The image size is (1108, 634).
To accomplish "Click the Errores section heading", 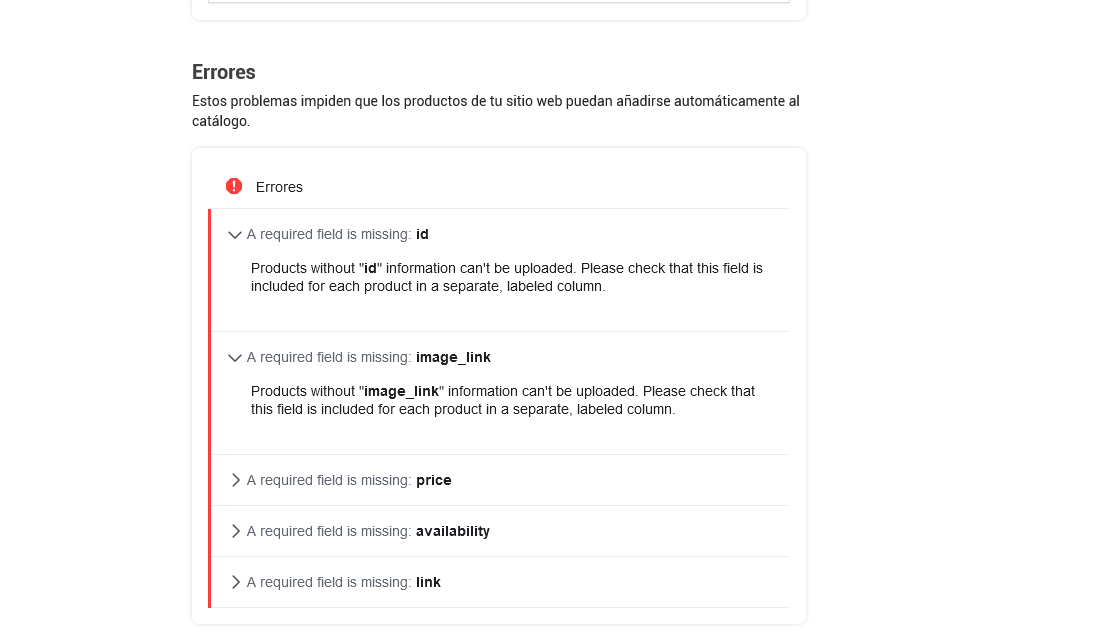I will coord(224,72).
